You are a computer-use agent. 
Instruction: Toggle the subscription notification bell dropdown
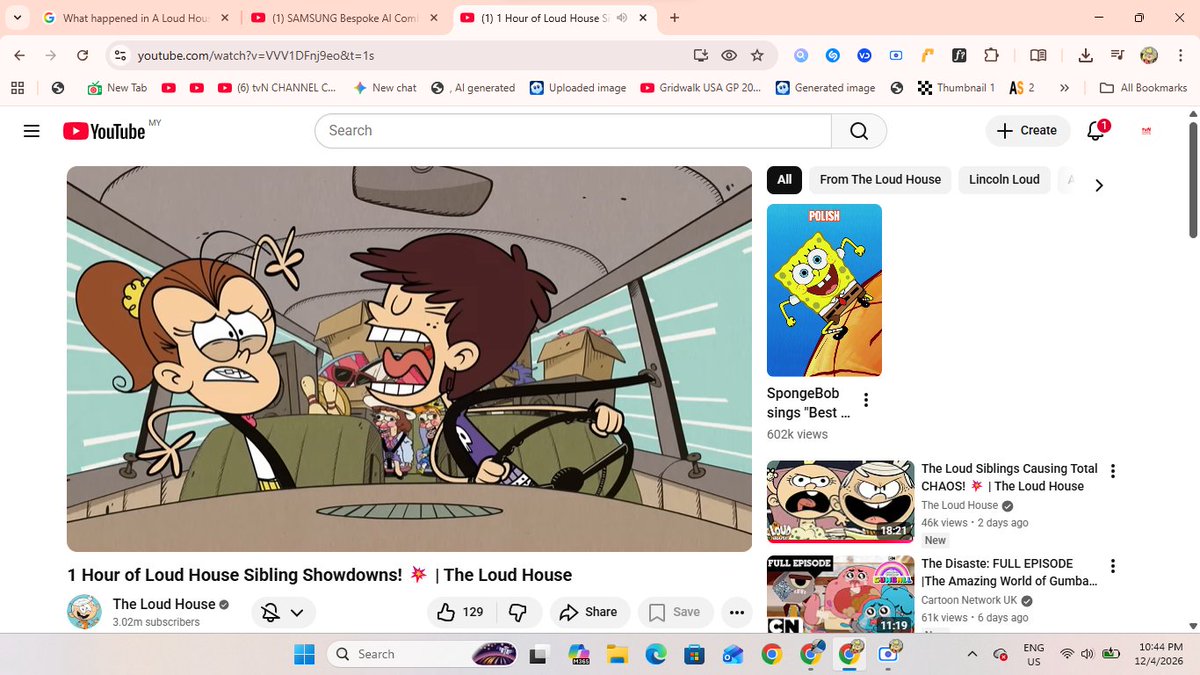pos(283,613)
